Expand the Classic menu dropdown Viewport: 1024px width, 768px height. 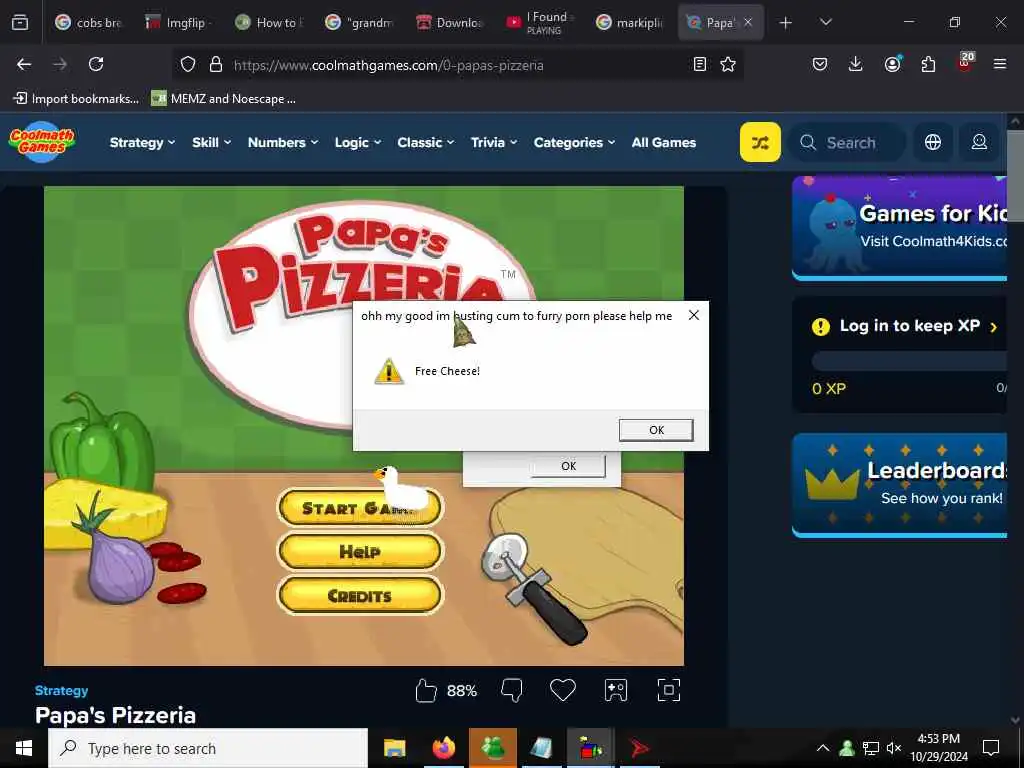coord(426,142)
